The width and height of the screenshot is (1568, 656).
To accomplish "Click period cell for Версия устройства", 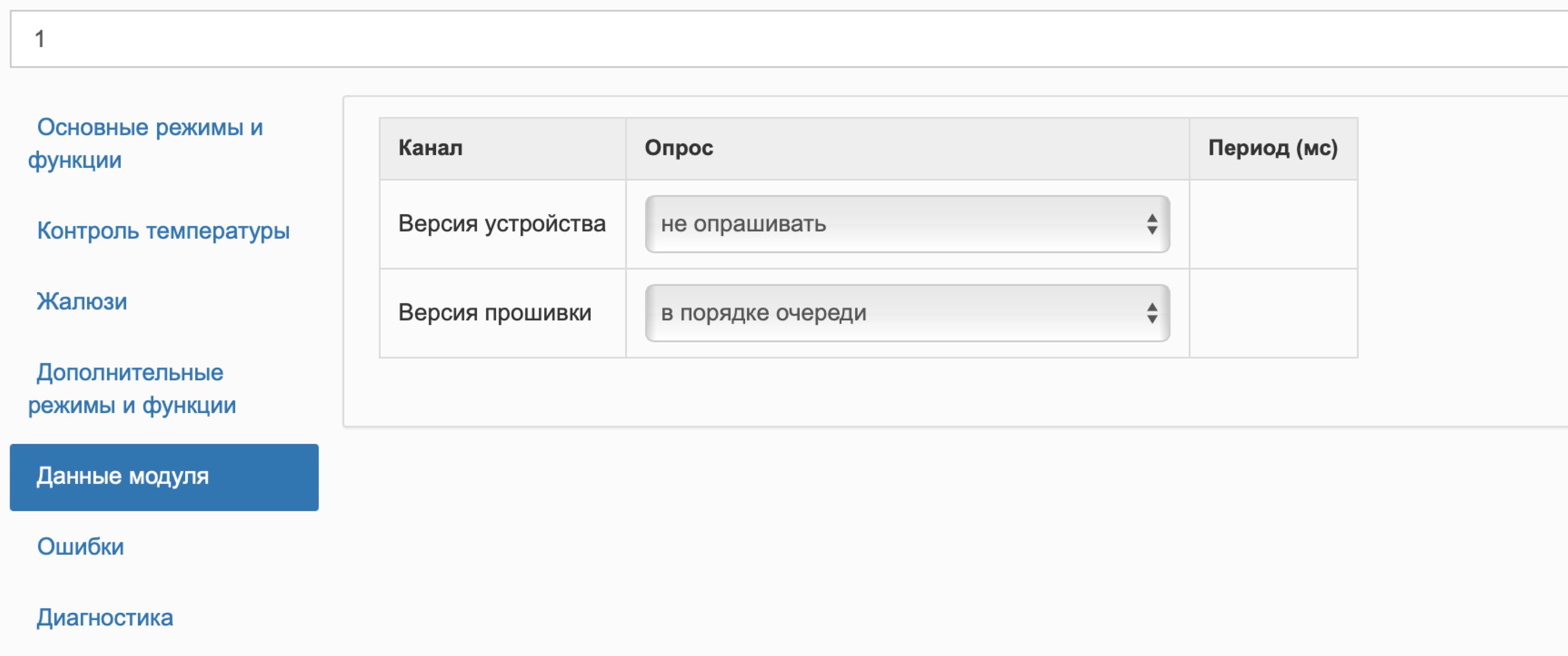I will click(x=1272, y=224).
